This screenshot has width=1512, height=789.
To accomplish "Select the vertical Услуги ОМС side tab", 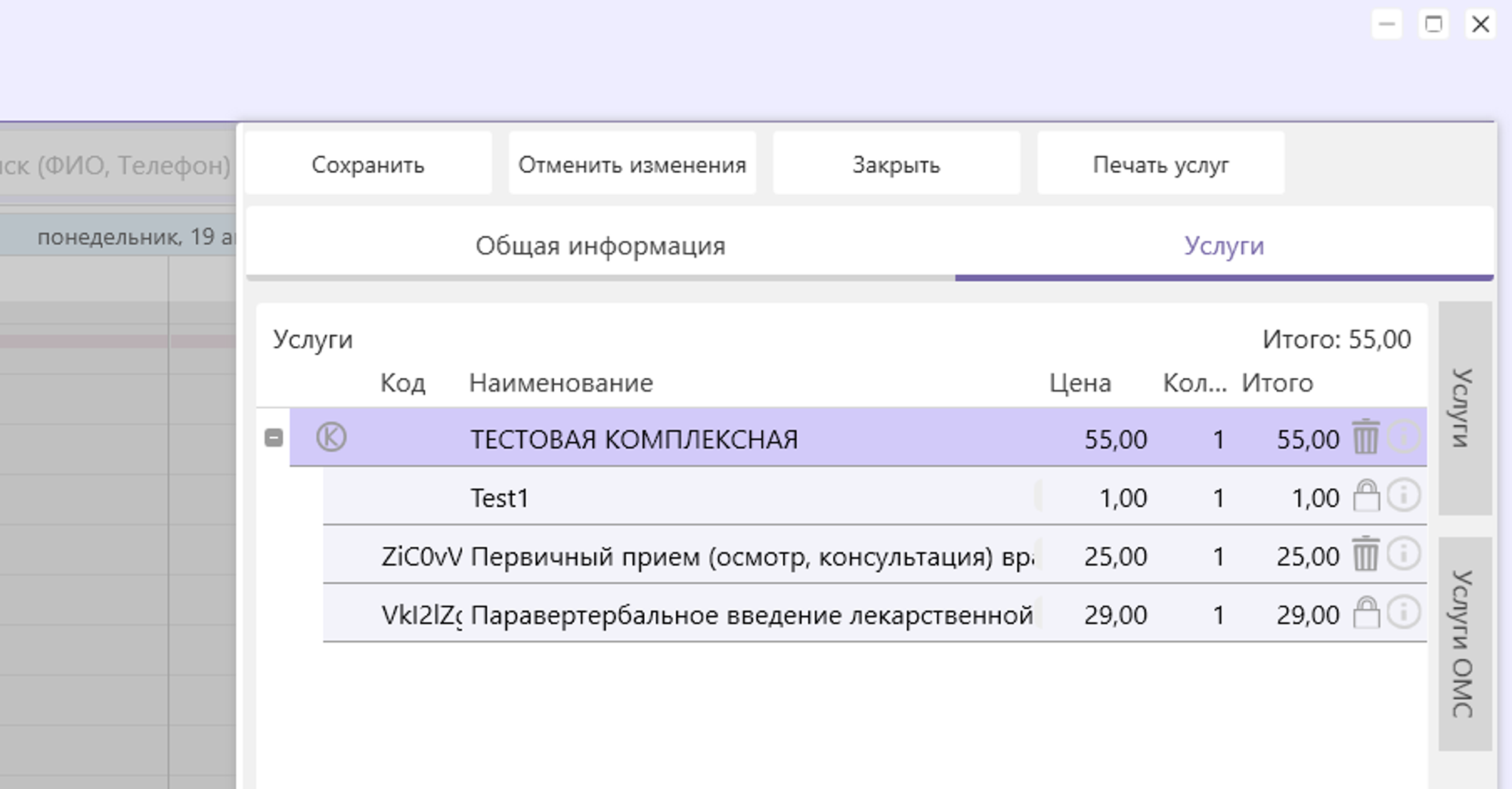I will tap(1464, 643).
